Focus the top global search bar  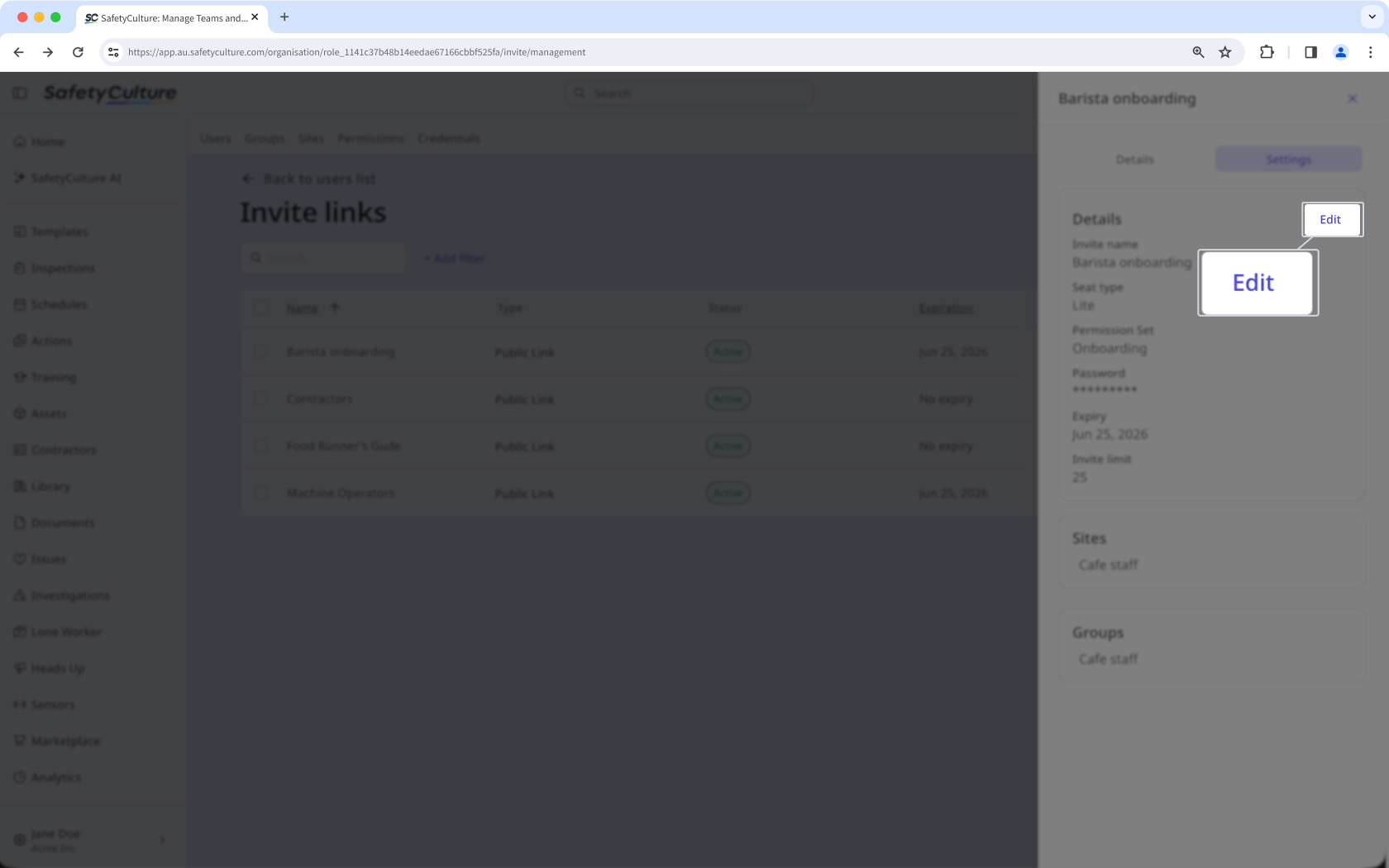[690, 93]
